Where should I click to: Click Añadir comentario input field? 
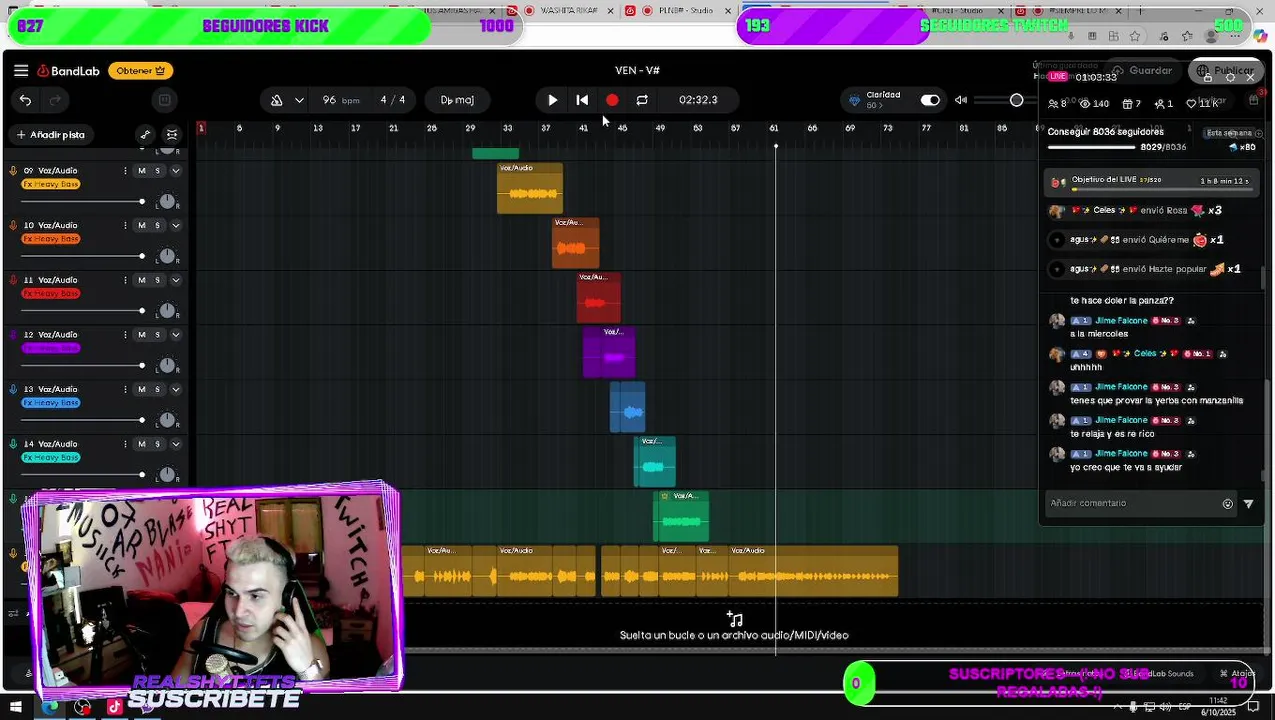click(1130, 504)
